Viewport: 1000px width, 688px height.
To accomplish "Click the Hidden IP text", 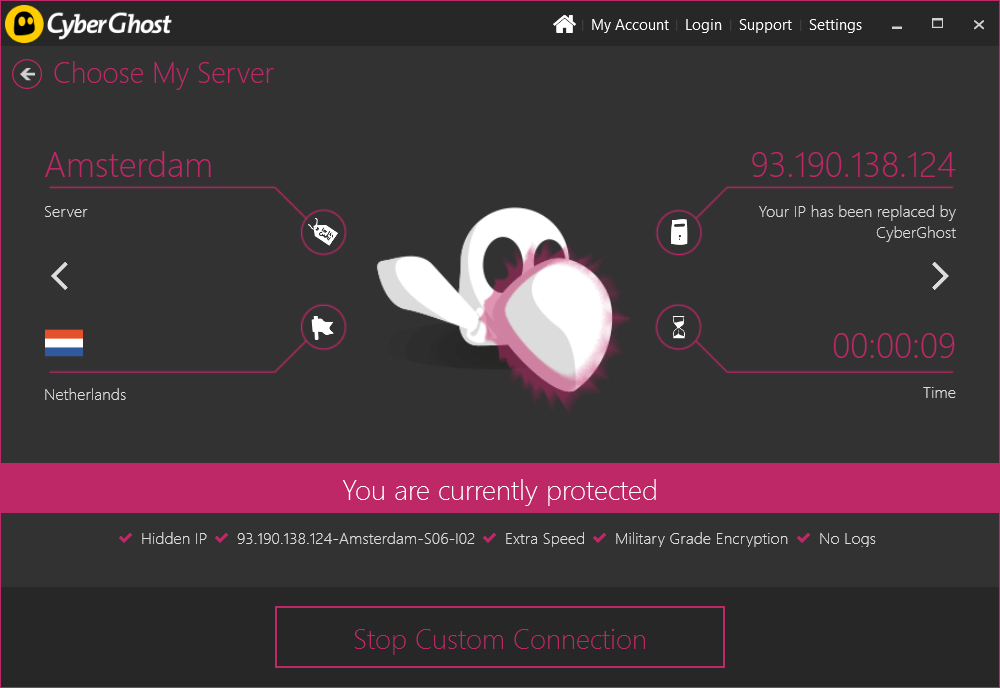I will coord(173,539).
